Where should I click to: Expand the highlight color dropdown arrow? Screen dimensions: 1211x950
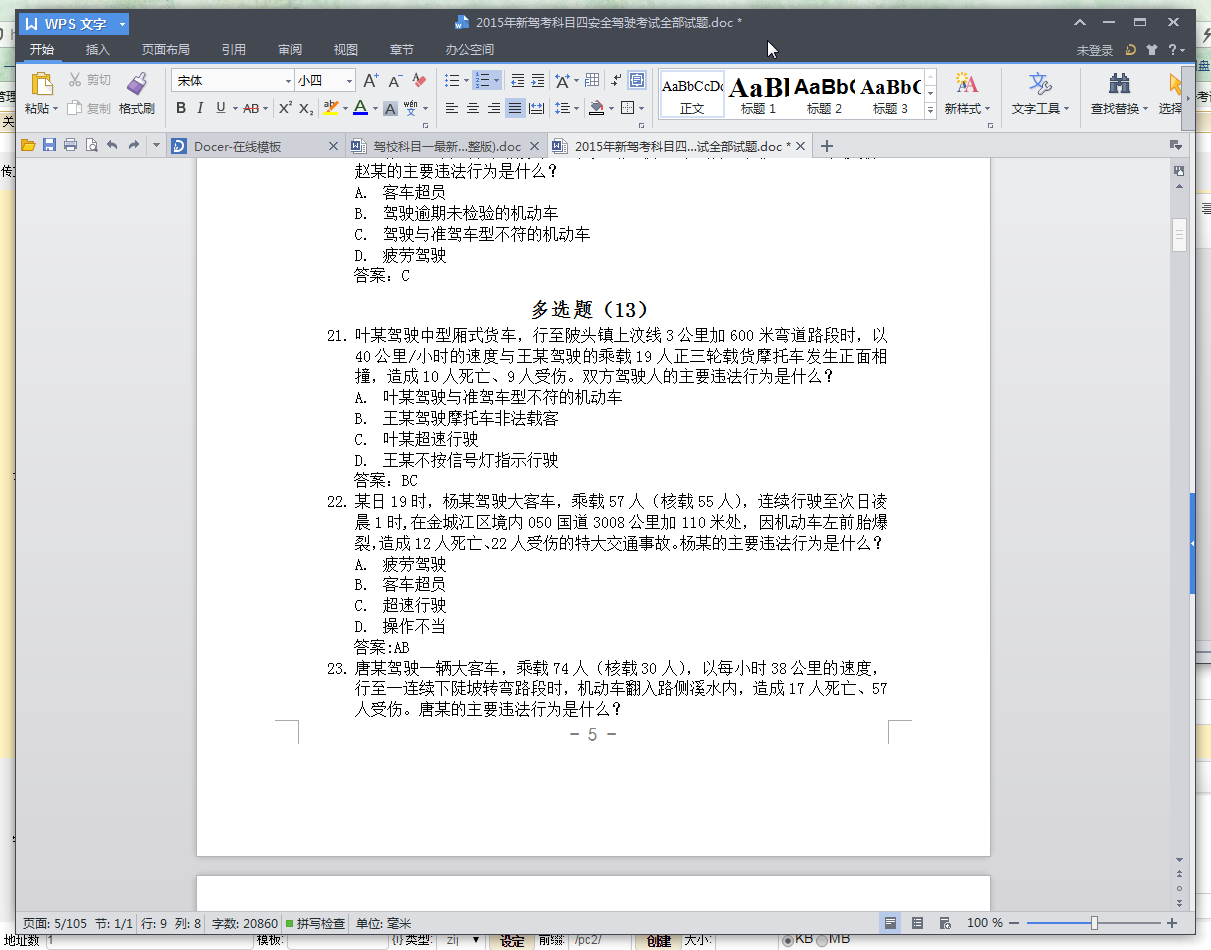tap(345, 109)
